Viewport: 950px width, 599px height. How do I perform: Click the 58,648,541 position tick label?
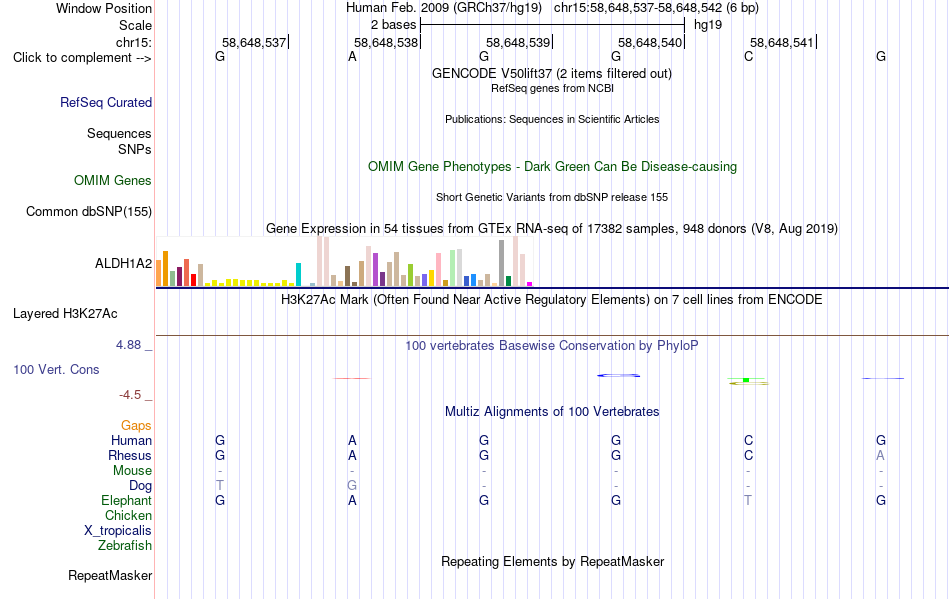[782, 42]
